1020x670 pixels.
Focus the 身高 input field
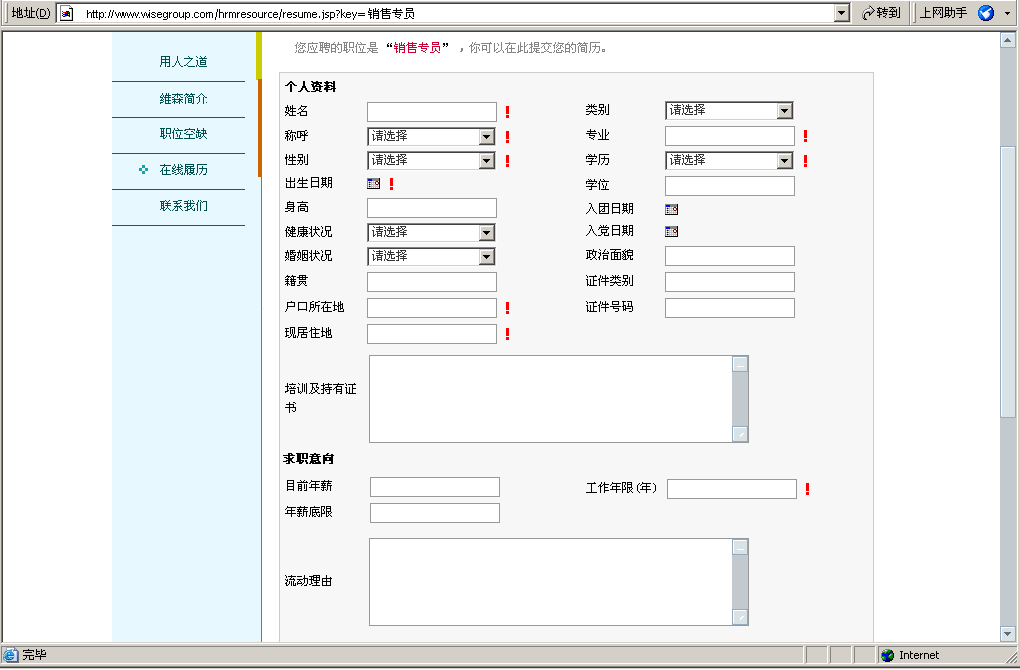coord(432,208)
